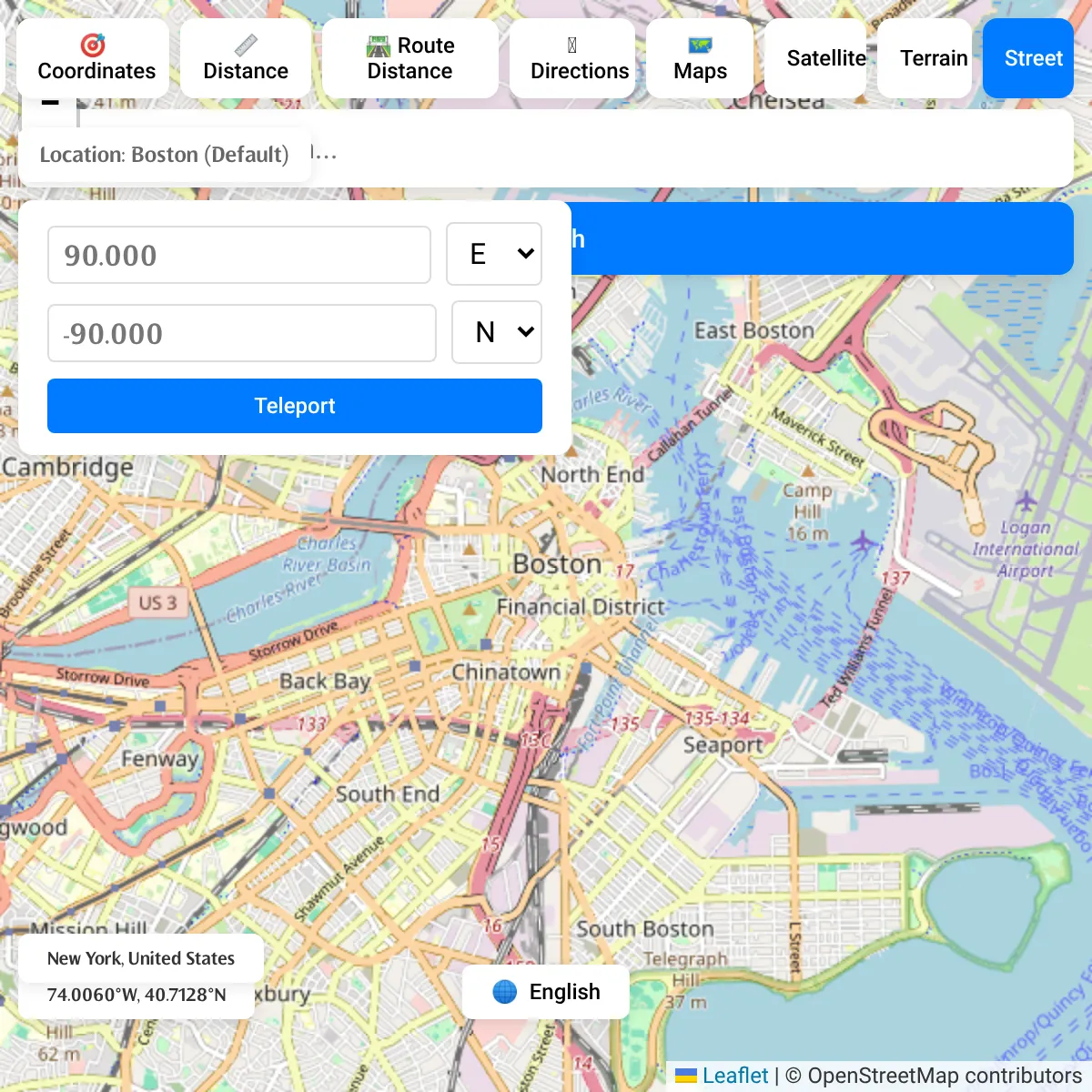Image resolution: width=1092 pixels, height=1092 pixels.
Task: Click the Telegraph Hill label
Action: click(x=686, y=969)
